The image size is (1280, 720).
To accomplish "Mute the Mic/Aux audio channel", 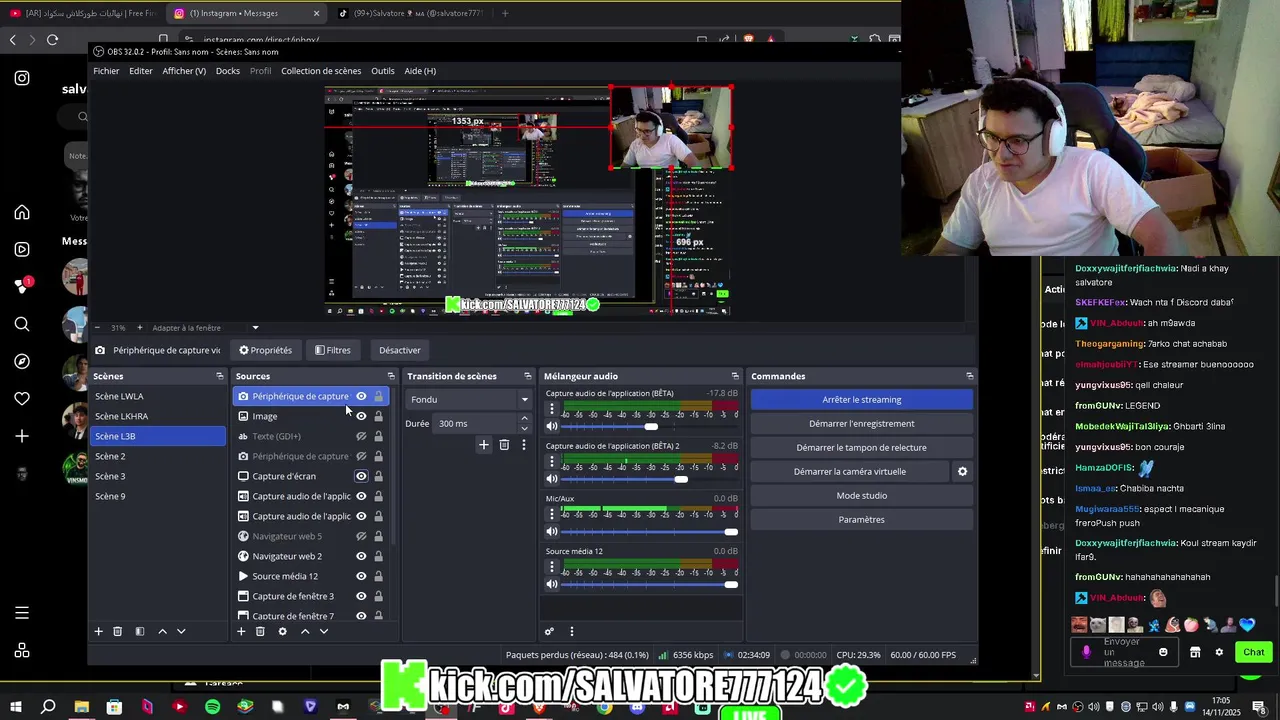I will click(x=551, y=532).
